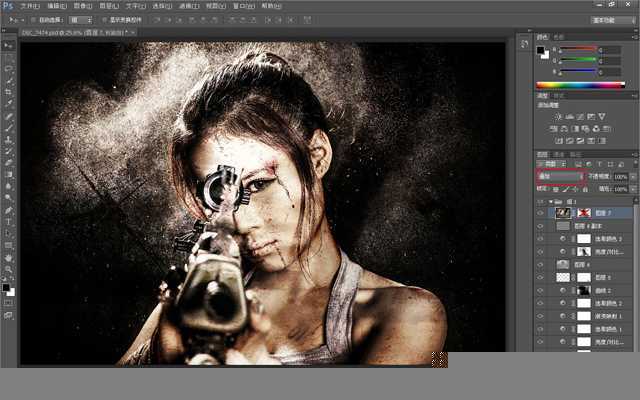Select the Pen tool

tap(8, 210)
